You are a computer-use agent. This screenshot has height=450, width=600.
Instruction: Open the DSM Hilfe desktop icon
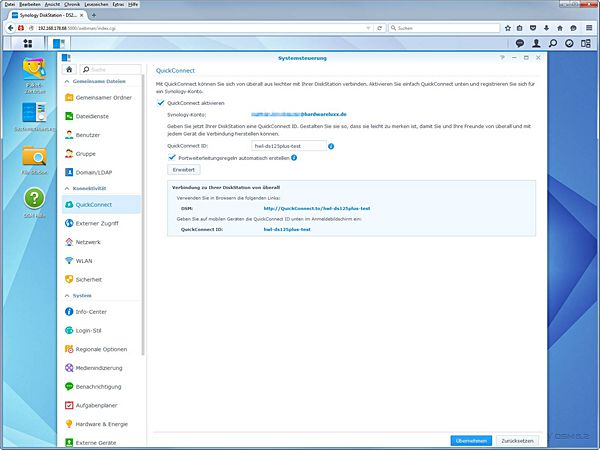click(34, 202)
